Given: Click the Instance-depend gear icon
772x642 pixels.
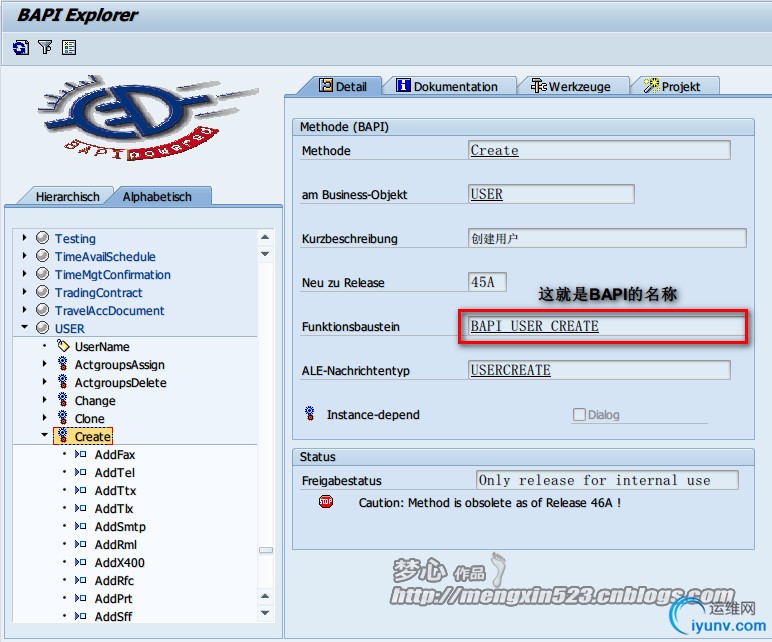Looking at the screenshot, I should 310,414.
